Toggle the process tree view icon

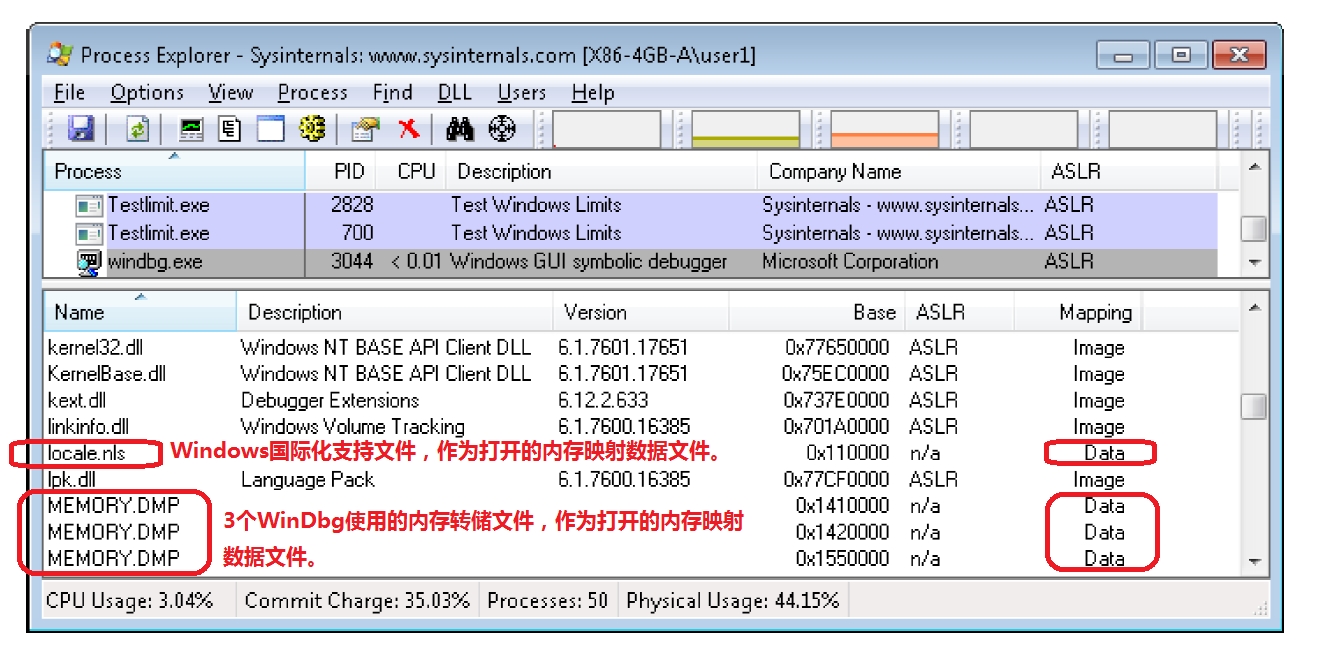[230, 129]
